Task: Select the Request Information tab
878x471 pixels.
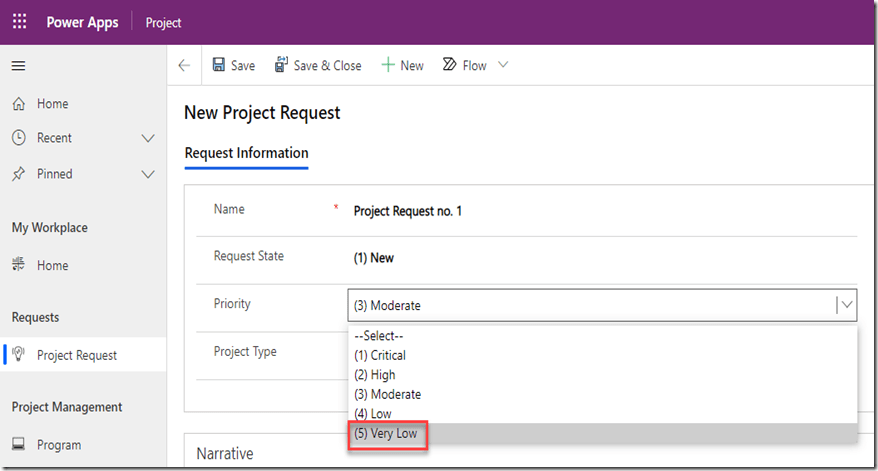Action: [246, 153]
